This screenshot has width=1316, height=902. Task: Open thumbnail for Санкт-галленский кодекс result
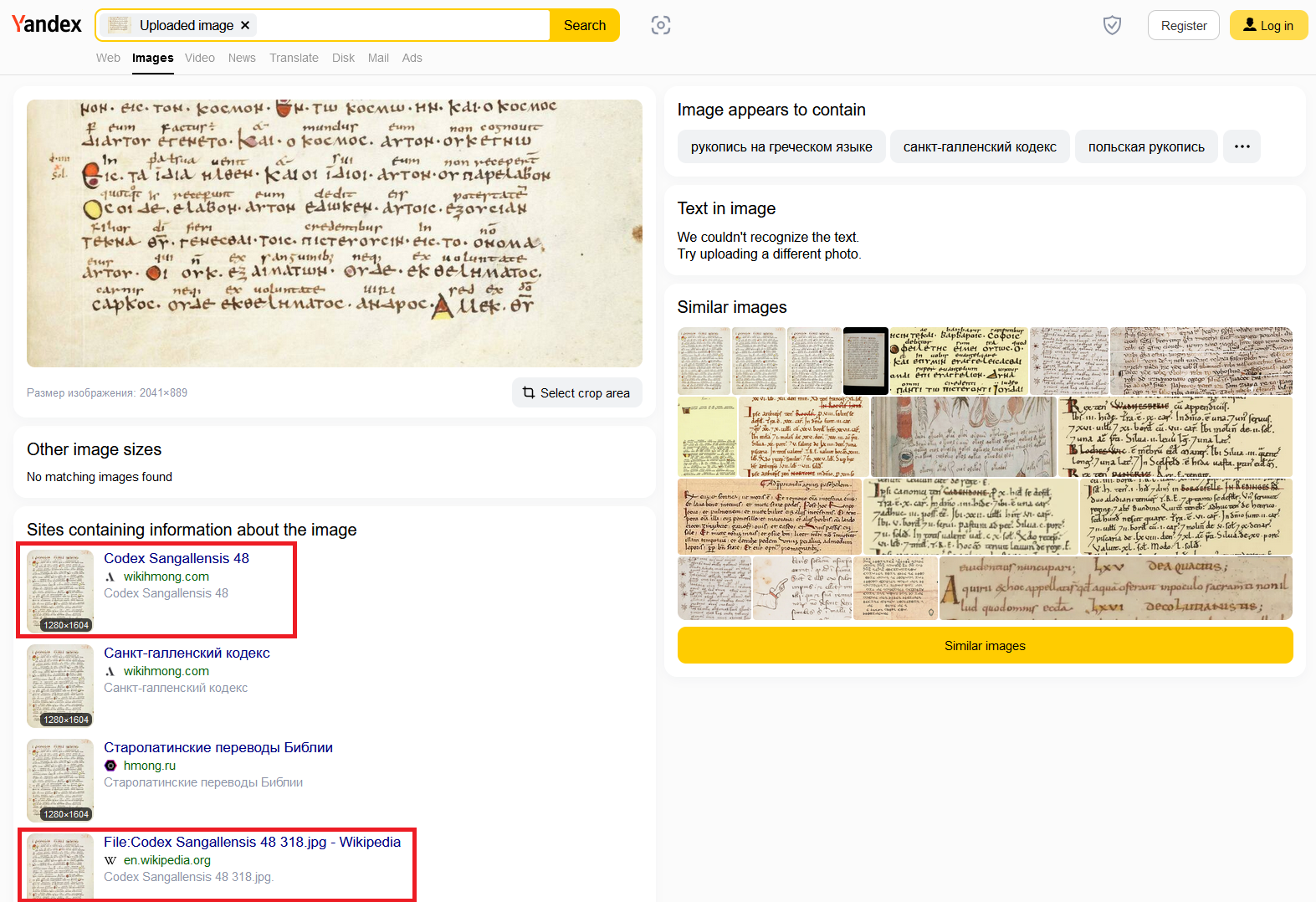[x=60, y=686]
